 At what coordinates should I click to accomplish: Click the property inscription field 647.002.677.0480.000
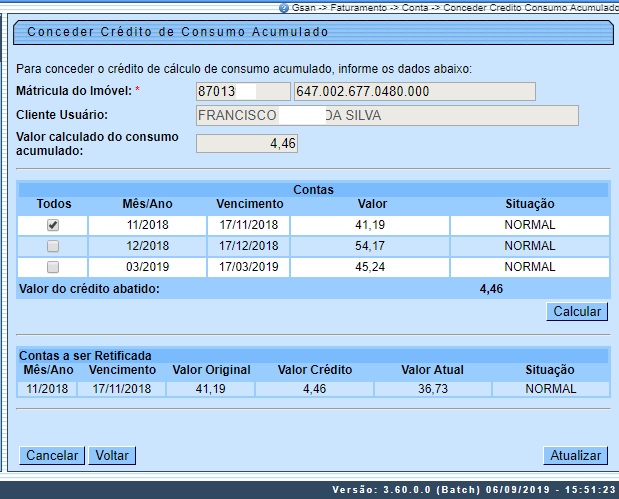pyautogui.click(x=414, y=92)
